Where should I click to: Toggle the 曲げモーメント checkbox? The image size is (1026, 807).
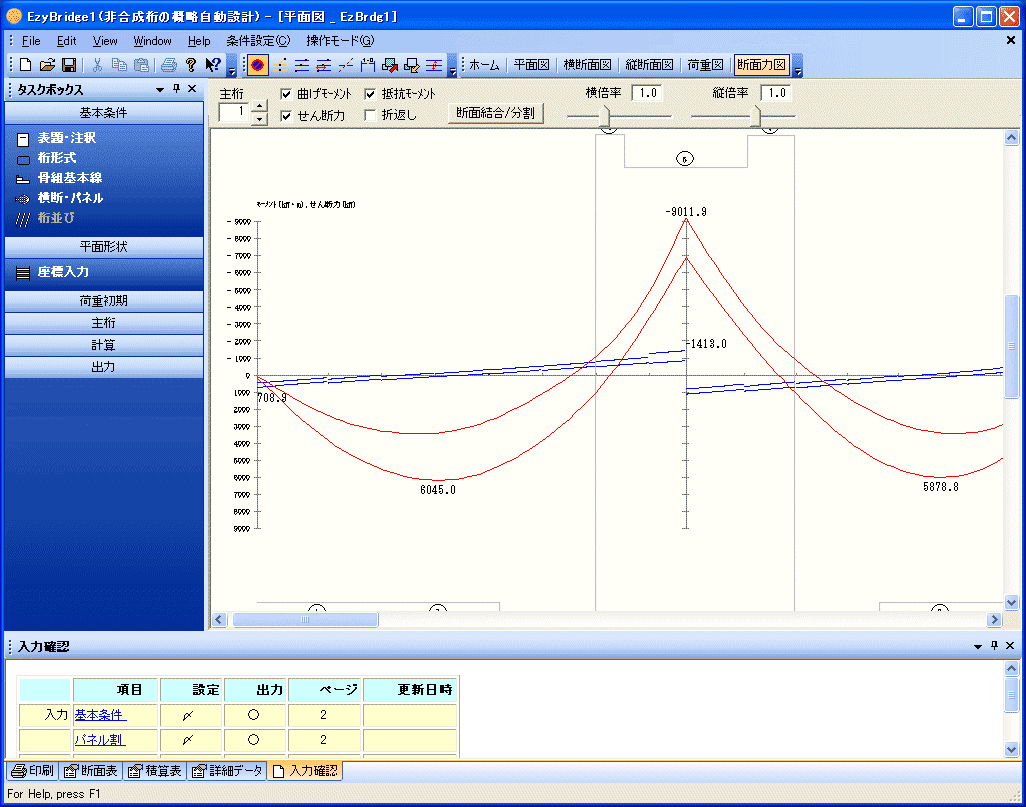[286, 94]
